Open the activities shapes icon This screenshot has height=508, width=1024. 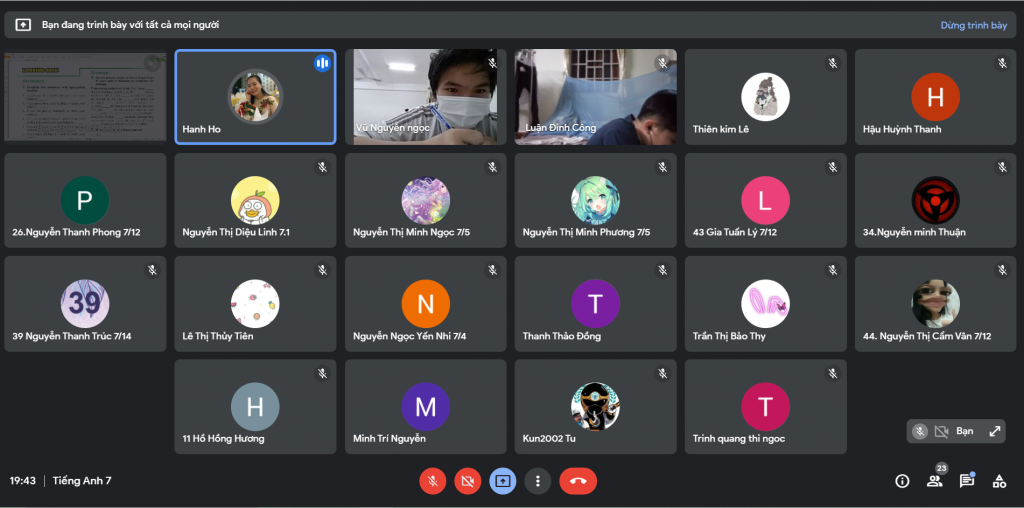pyautogui.click(x=998, y=481)
